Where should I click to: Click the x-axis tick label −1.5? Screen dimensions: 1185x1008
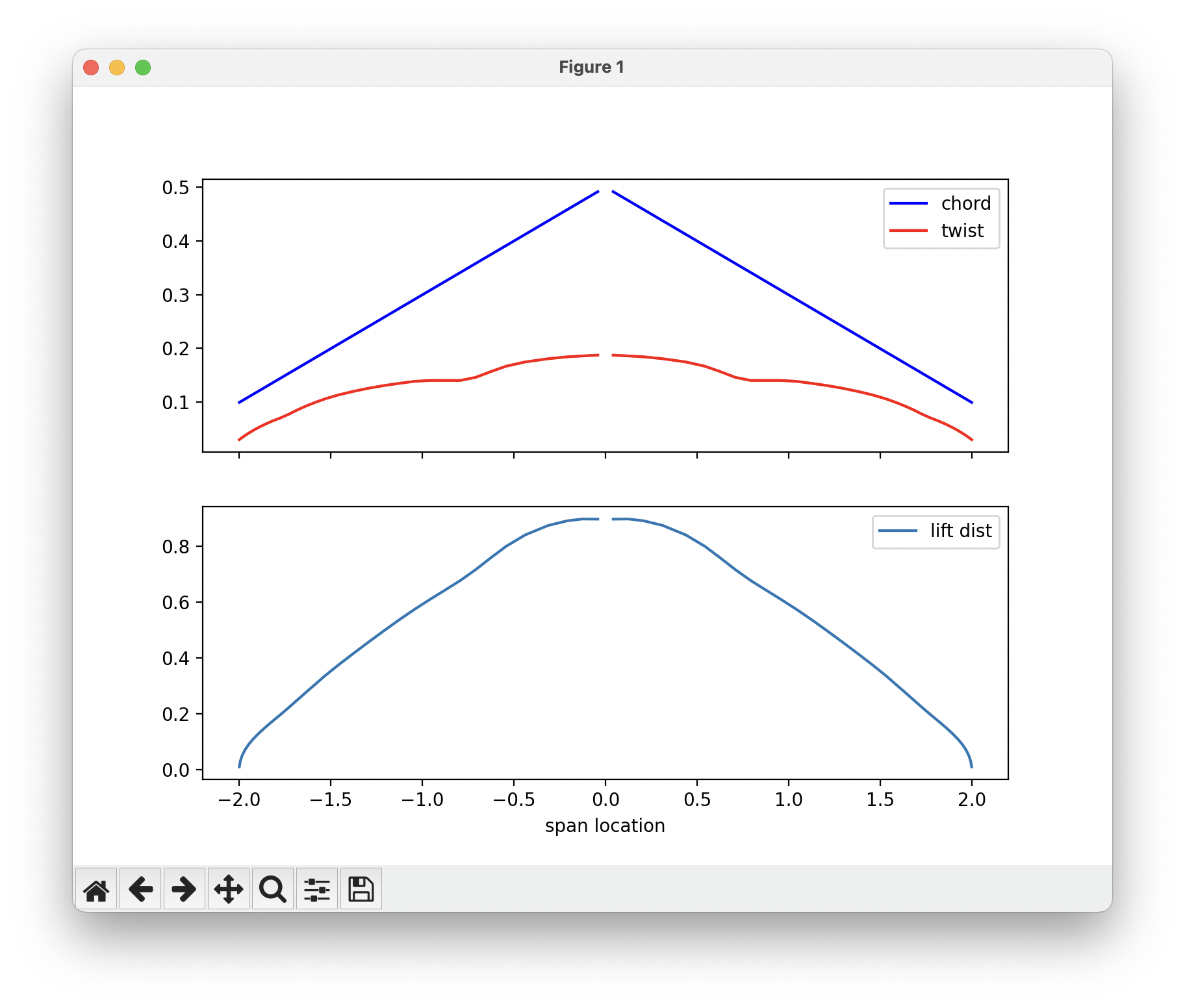coord(331,800)
